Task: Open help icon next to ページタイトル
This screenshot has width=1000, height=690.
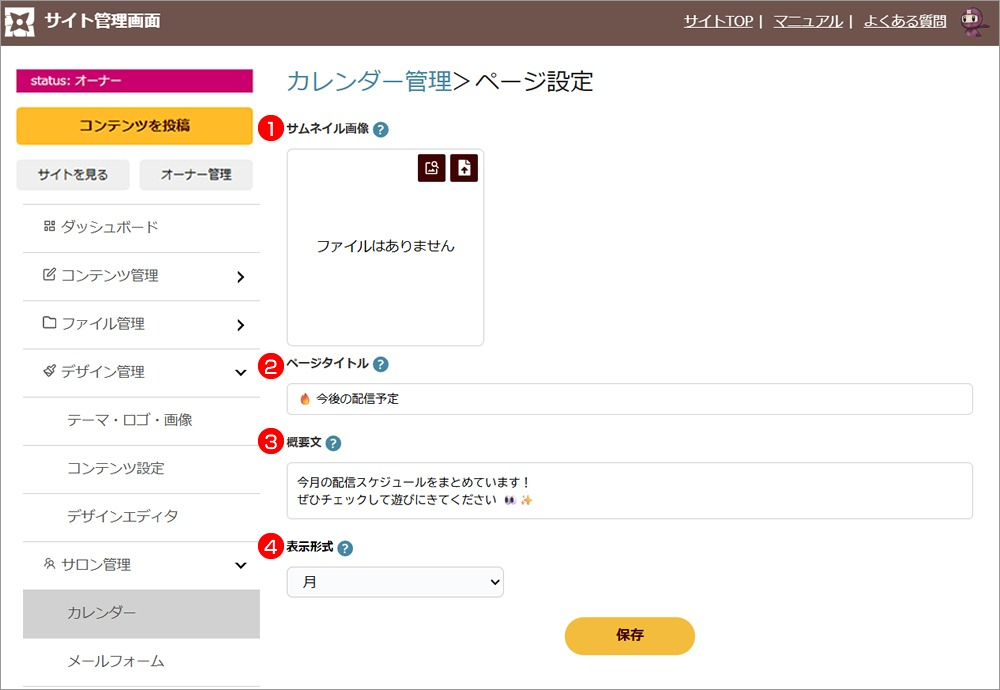Action: pyautogui.click(x=381, y=365)
